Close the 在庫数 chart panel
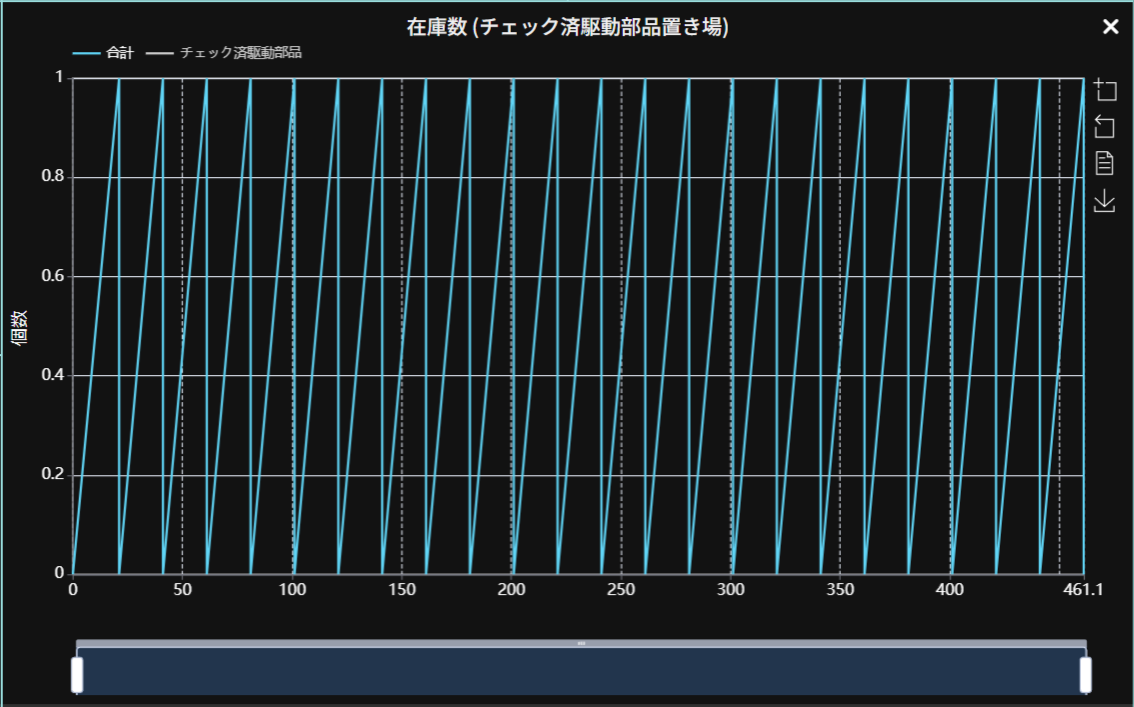This screenshot has width=1134, height=707. pos(1110,27)
